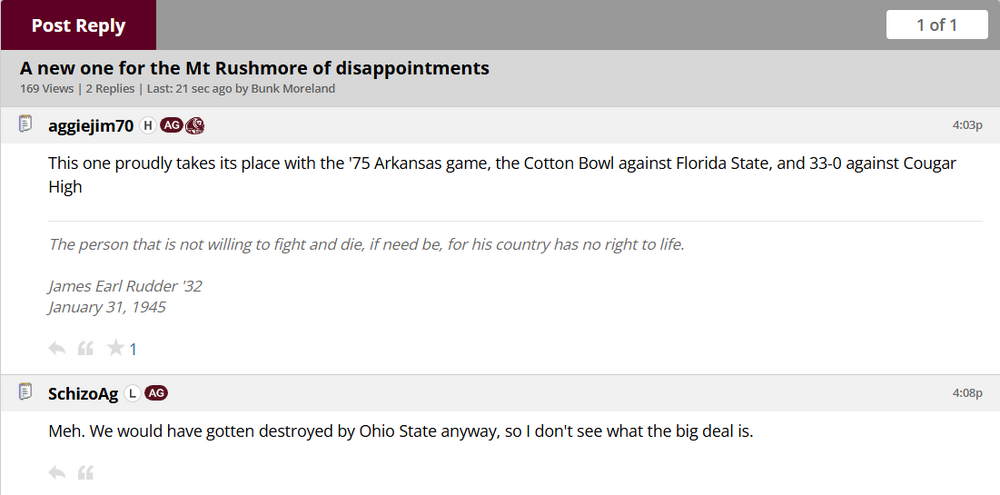Click the 4:03p post timestamp
The height and width of the screenshot is (495, 1000).
967,125
